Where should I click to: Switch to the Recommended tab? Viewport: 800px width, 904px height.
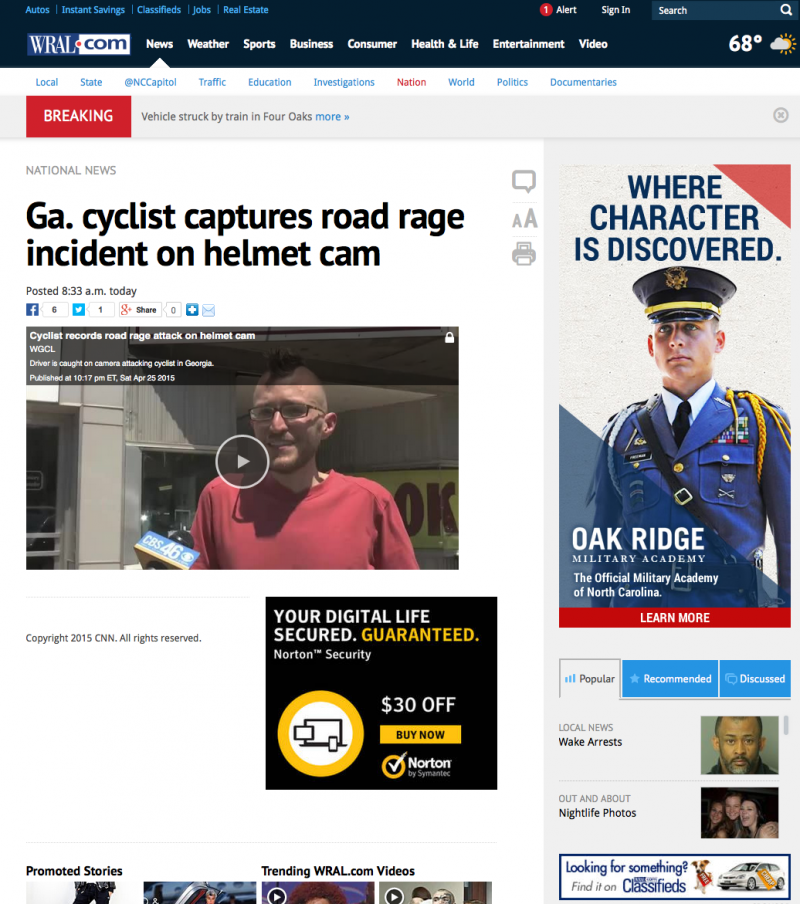(669, 679)
